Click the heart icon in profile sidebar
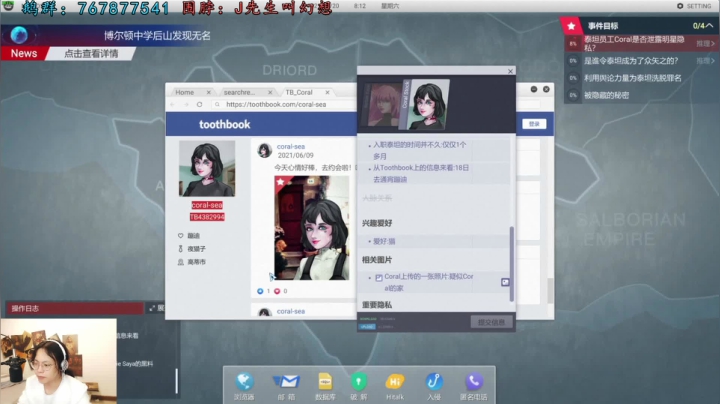Viewport: 720px width, 404px height. pos(180,236)
